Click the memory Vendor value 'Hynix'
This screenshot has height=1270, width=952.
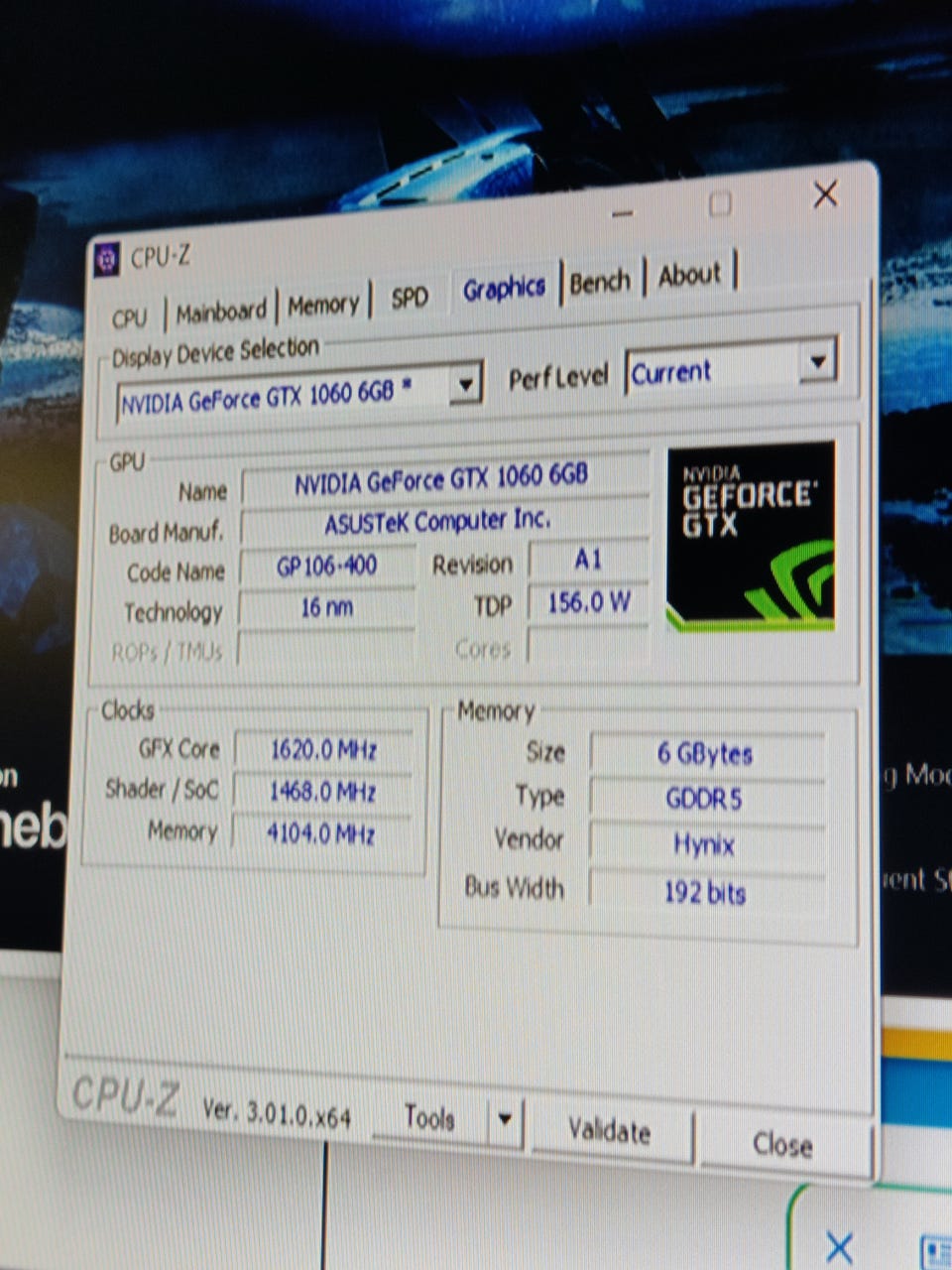[x=705, y=844]
